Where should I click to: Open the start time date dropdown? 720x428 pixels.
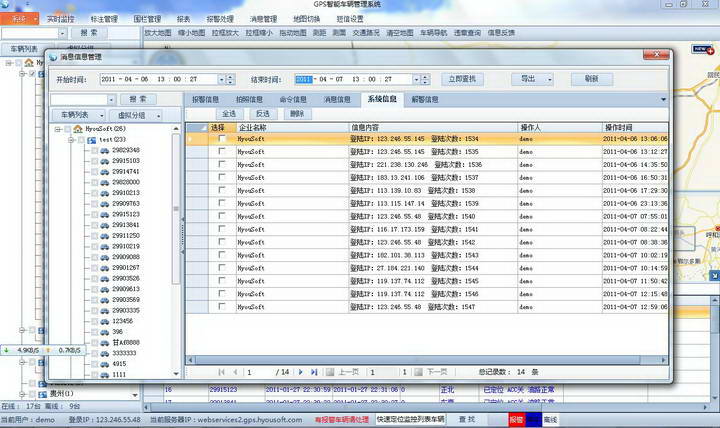[x=221, y=80]
